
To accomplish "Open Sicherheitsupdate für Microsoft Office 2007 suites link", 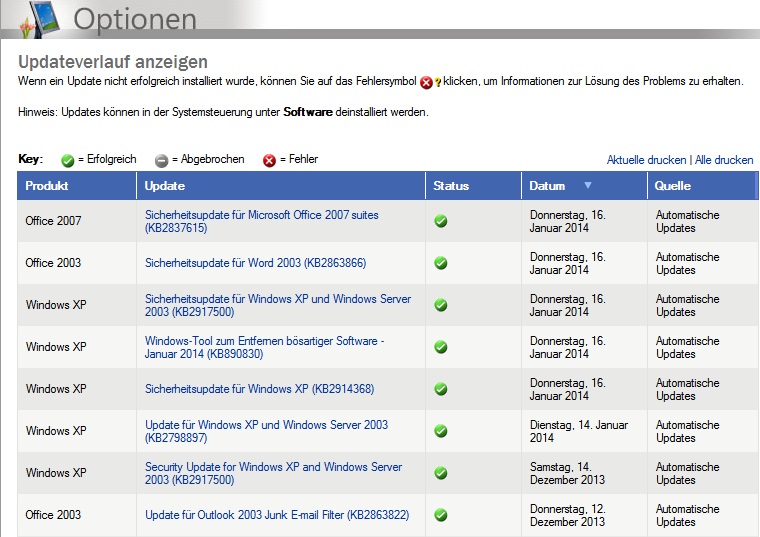I will point(262,221).
